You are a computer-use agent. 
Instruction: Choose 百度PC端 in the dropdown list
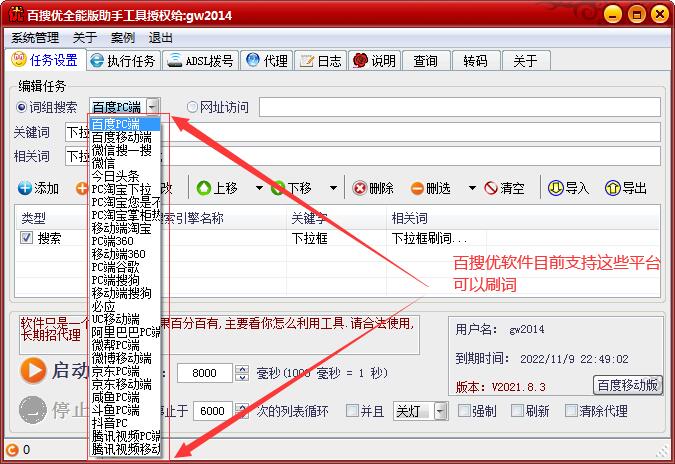tap(124, 124)
